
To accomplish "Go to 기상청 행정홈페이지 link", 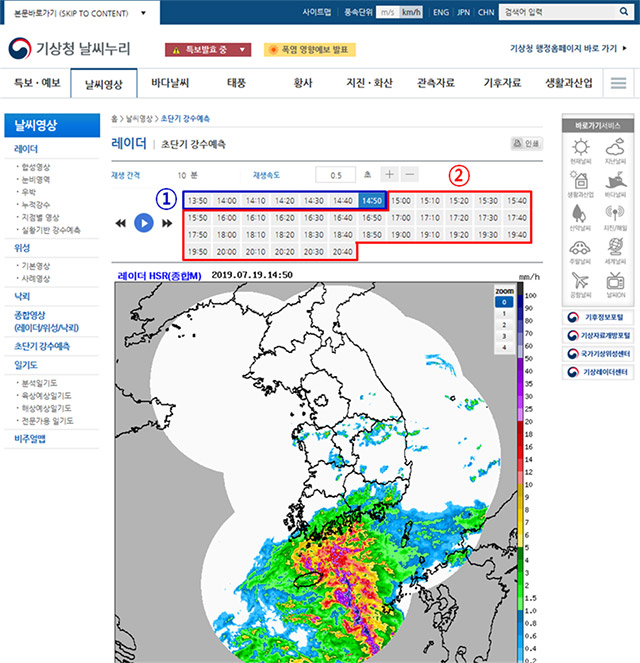I will [x=569, y=49].
